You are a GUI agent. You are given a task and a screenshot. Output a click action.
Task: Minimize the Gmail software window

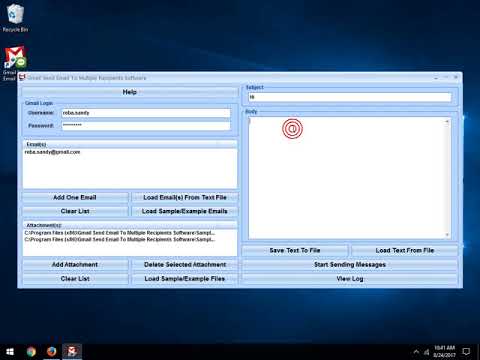point(436,78)
